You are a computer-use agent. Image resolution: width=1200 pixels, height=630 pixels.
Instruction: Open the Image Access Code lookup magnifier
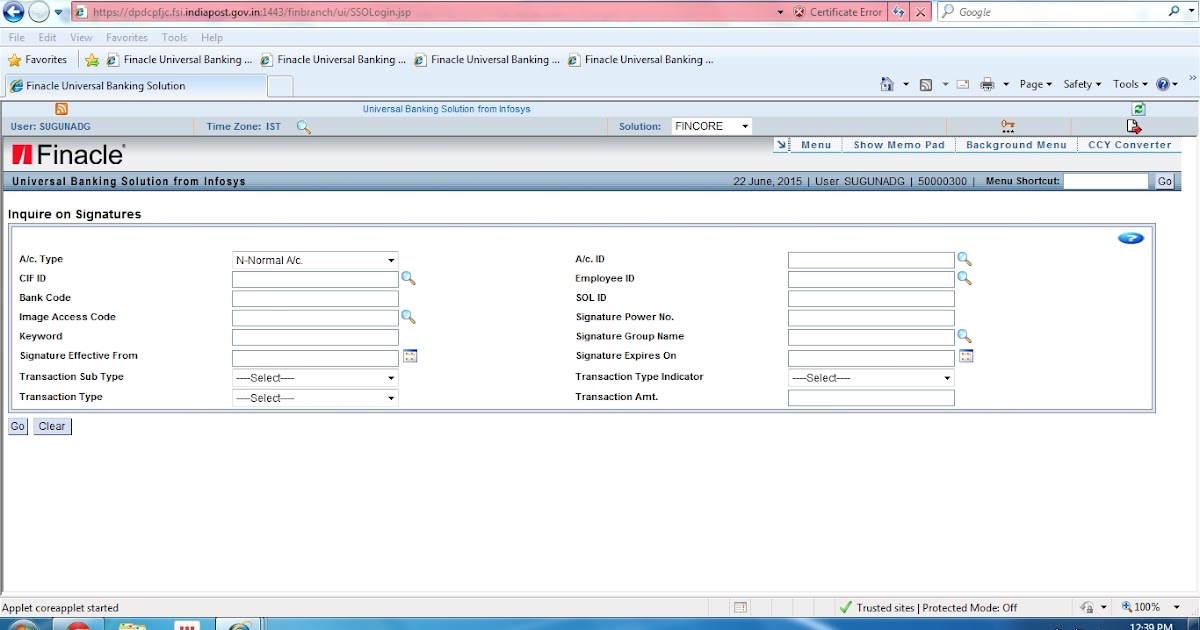point(408,317)
